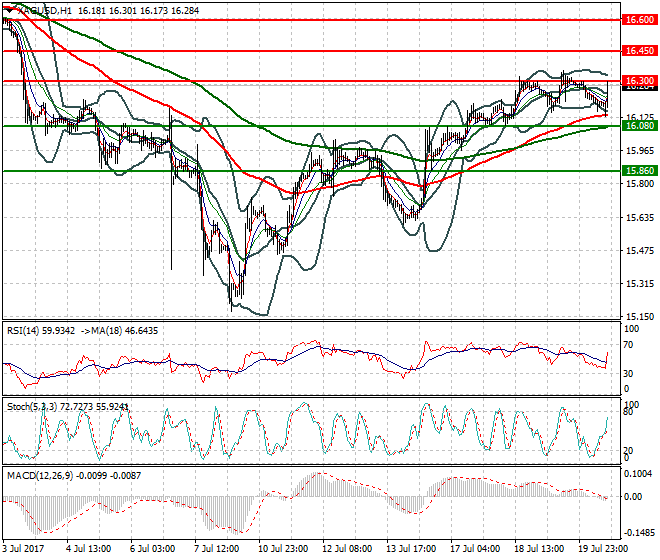The height and width of the screenshot is (560, 660).
Task: Click the 15.150 price scale value
Action: coord(640,317)
